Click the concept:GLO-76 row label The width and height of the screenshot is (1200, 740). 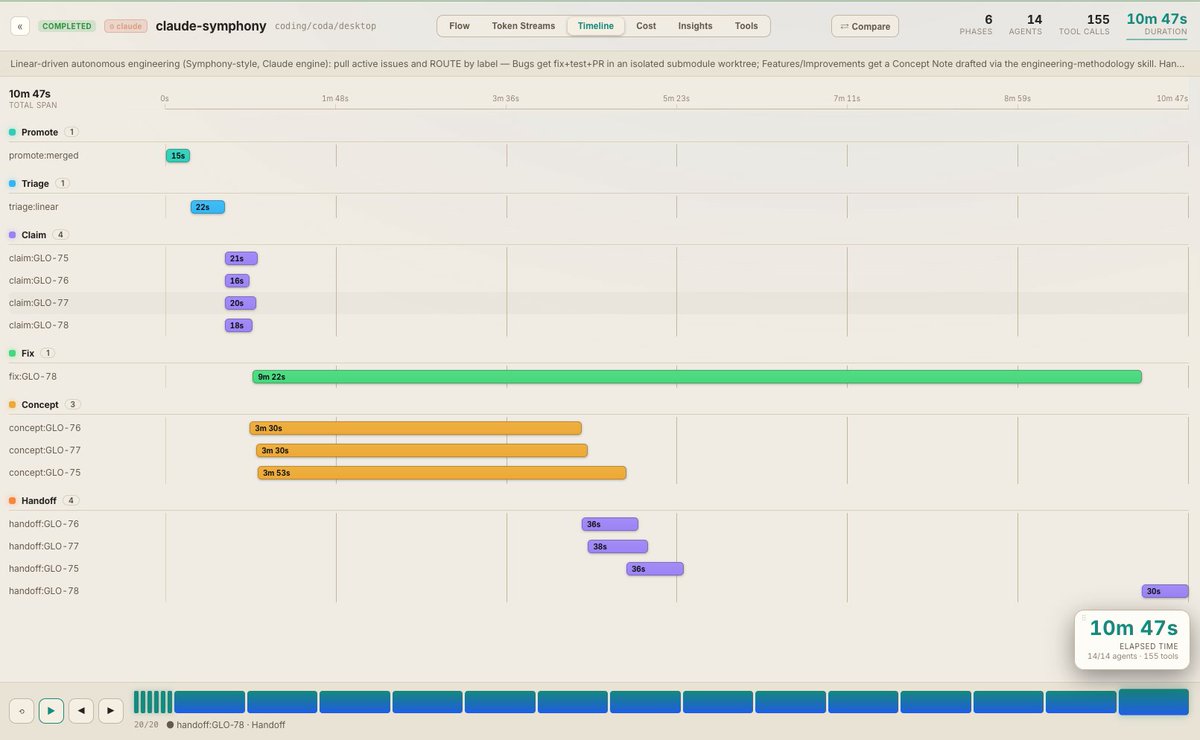click(45, 428)
